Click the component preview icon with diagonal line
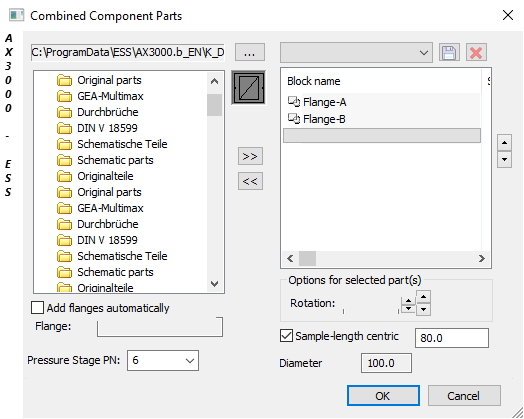Screen dimensions: 524x419 coord(249,88)
